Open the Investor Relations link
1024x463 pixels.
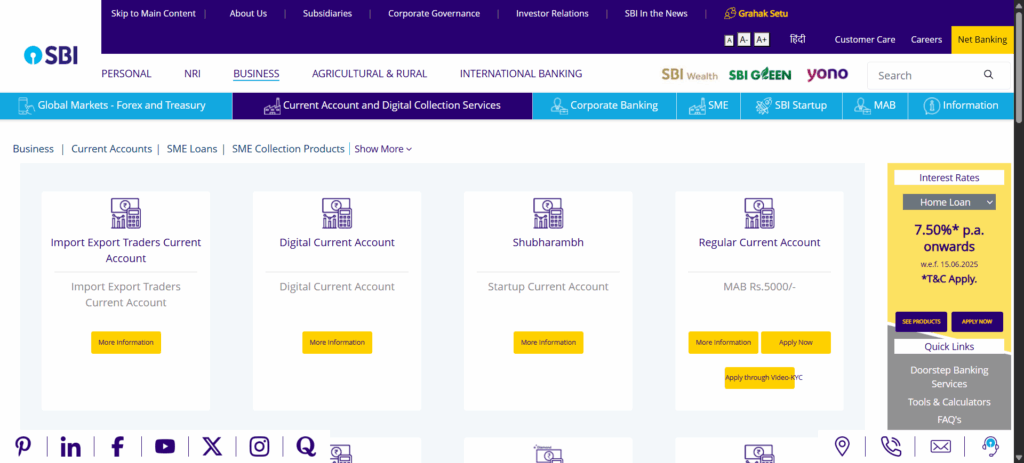point(552,13)
